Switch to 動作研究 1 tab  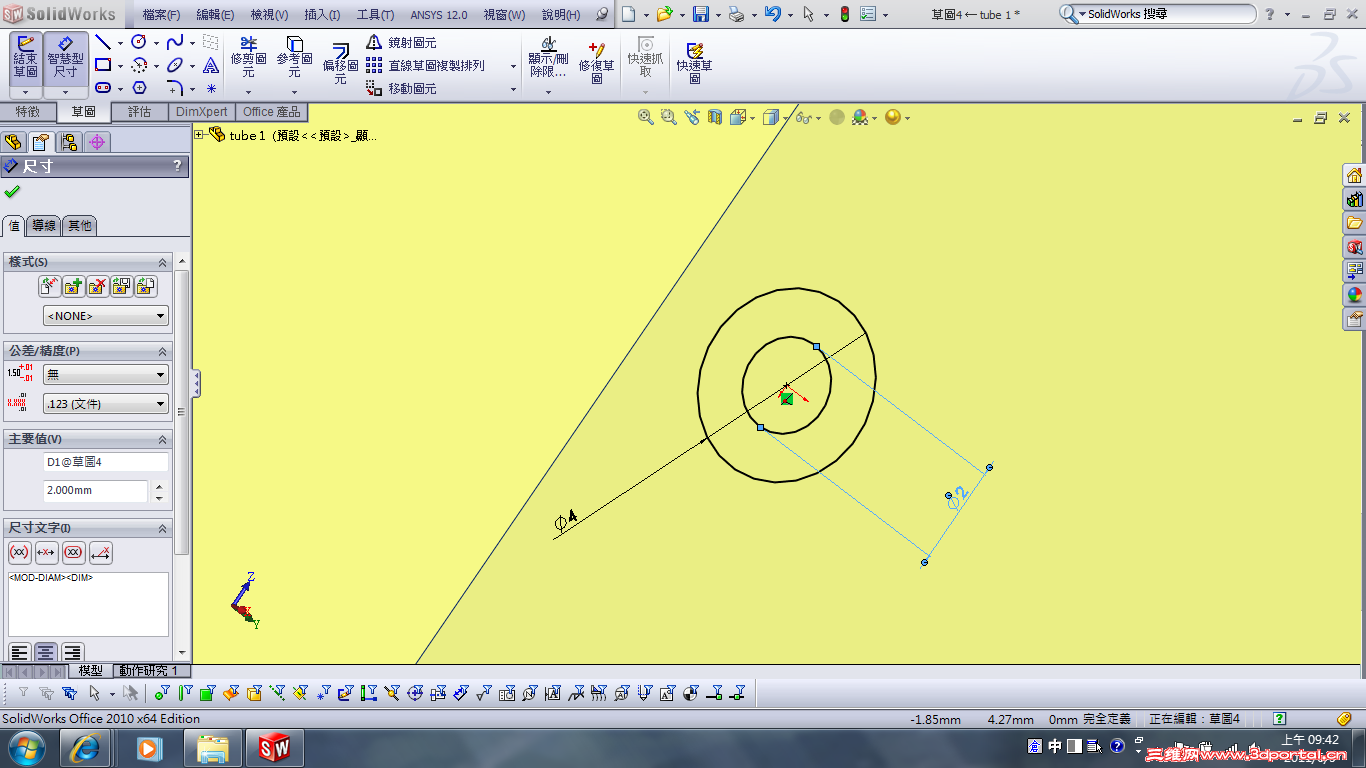click(x=149, y=671)
